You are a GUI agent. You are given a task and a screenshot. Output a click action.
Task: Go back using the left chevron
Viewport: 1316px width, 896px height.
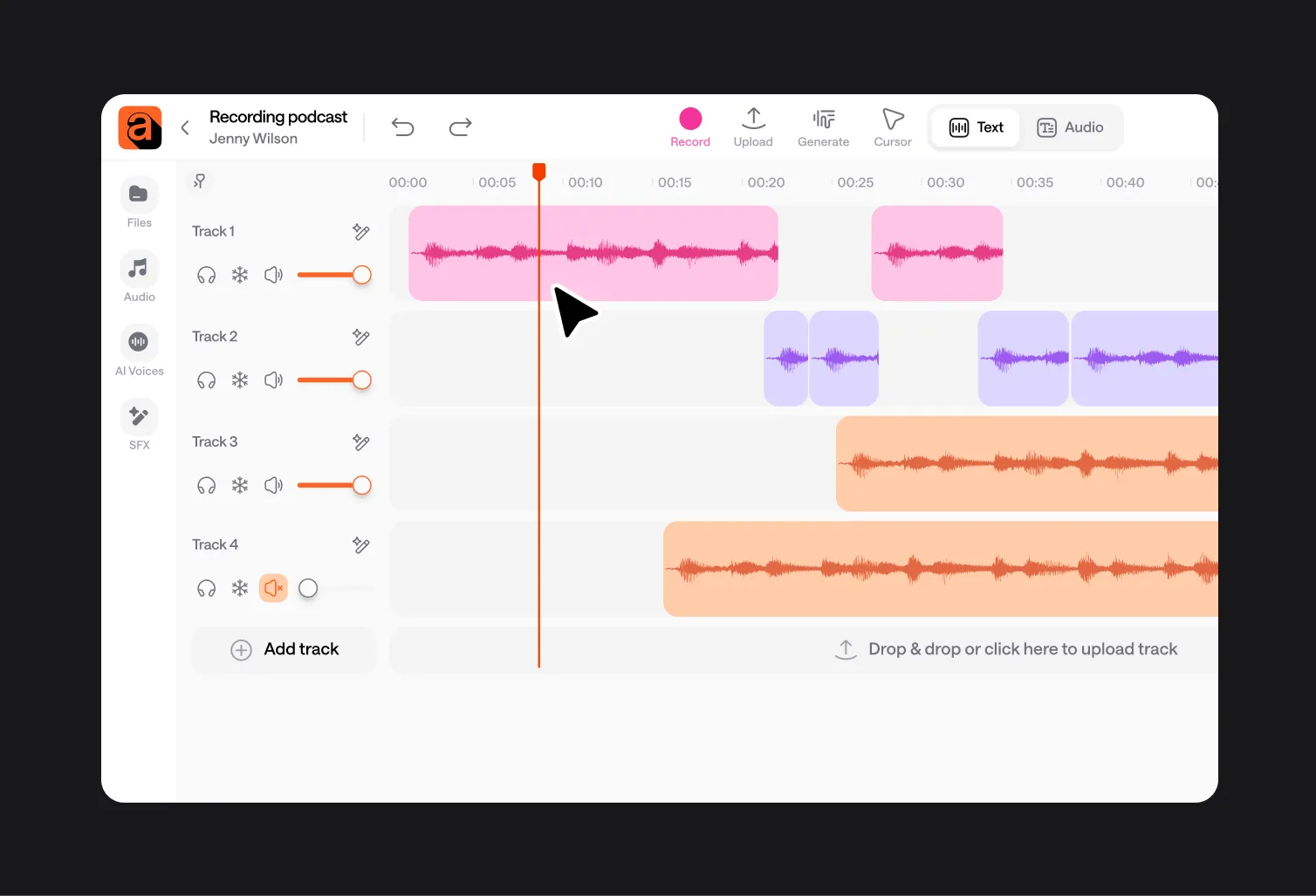pos(185,127)
